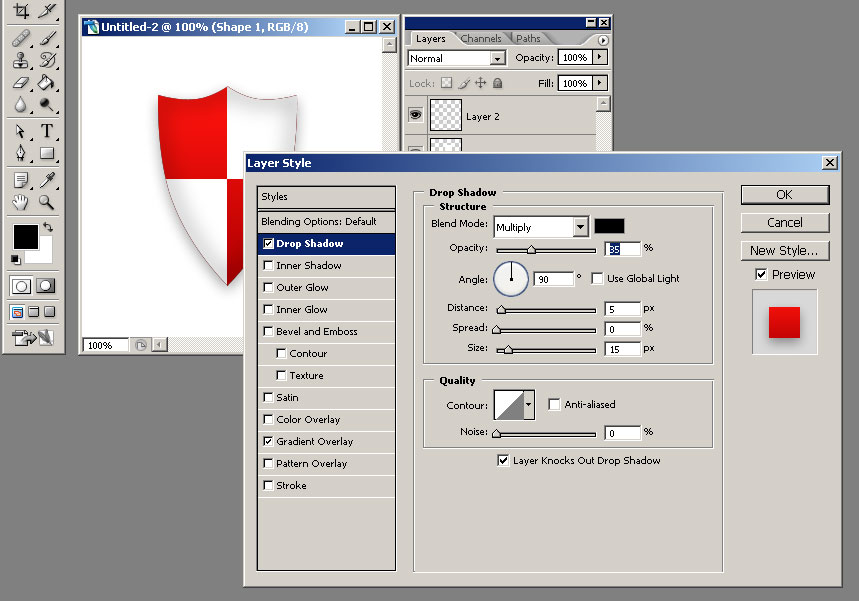The width and height of the screenshot is (859, 601).
Task: Enable Bevel and Emboss
Action: click(268, 331)
